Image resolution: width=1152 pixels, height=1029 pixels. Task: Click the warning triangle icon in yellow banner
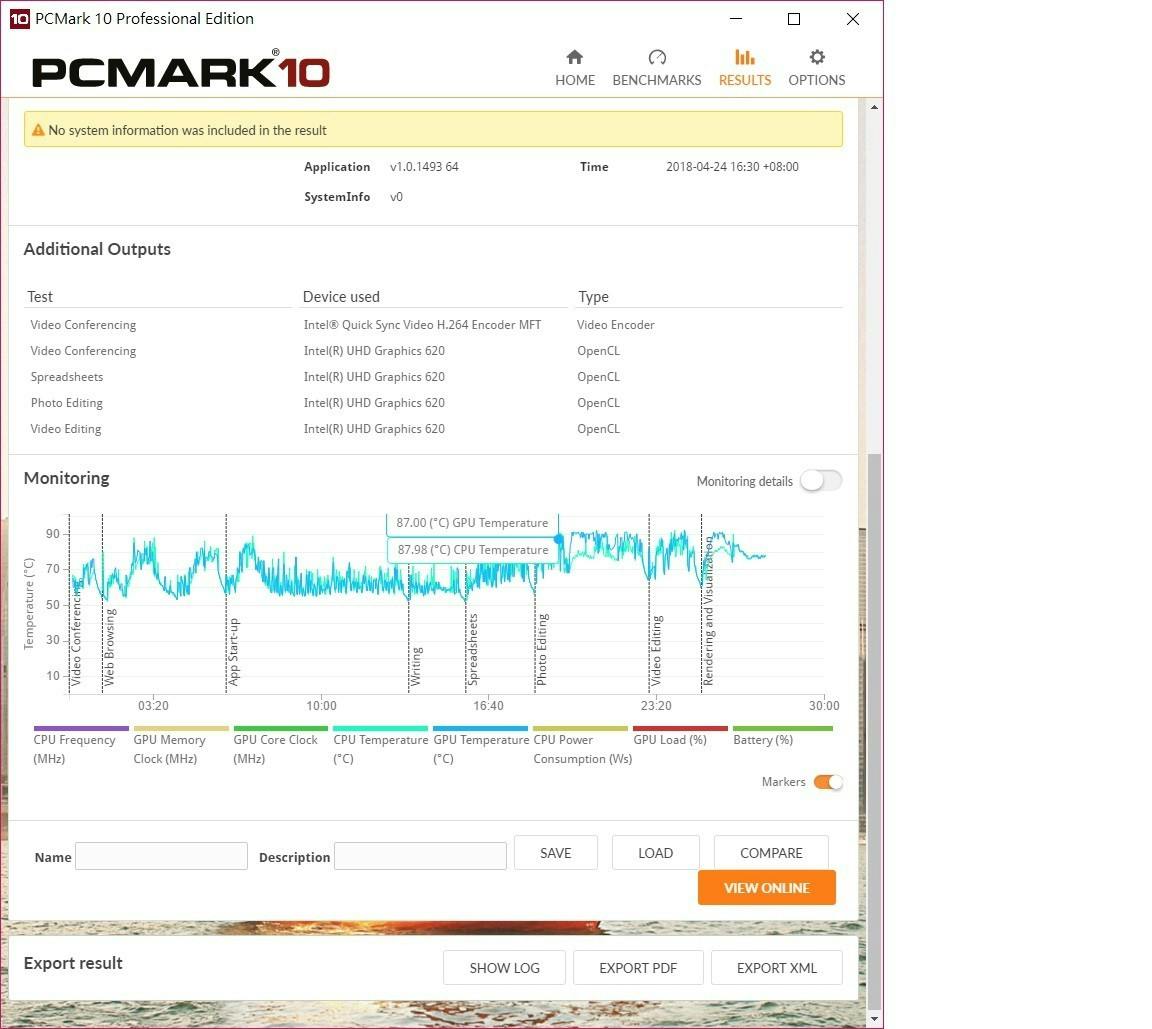point(38,130)
